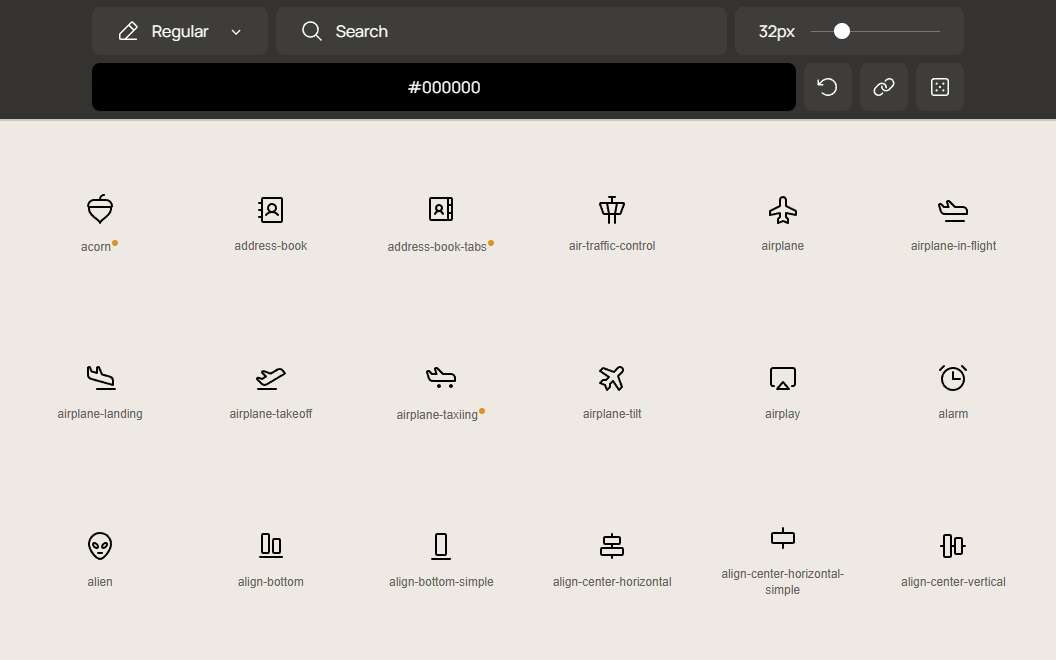Click the icon size slider handle

842,31
